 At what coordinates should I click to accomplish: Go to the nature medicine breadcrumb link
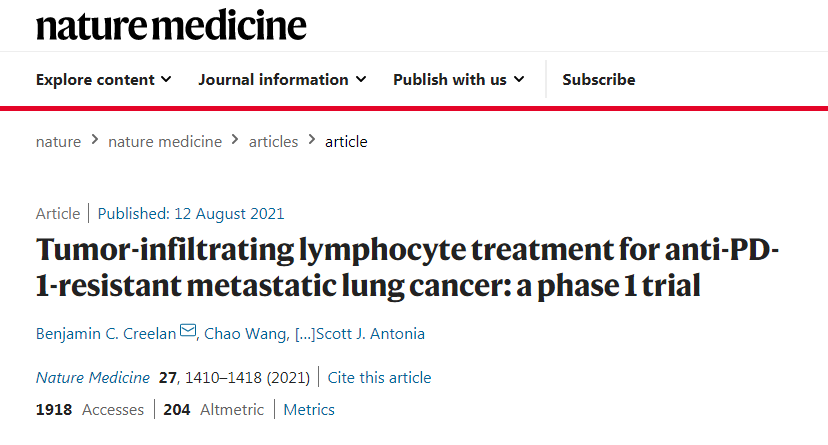(165, 141)
